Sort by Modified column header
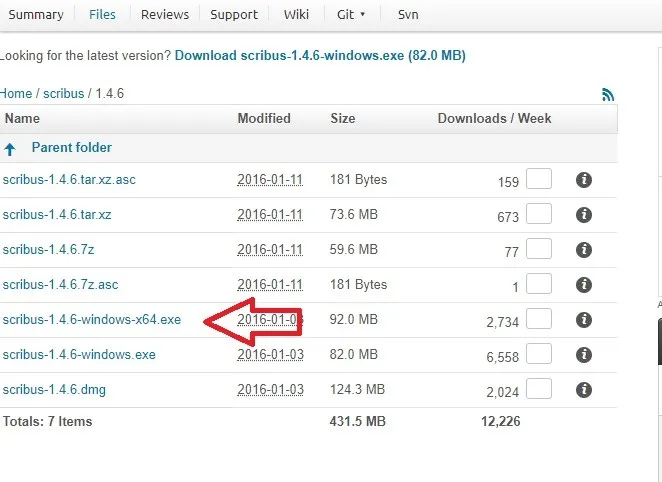Viewport: 662px width, 482px height. tap(264, 119)
